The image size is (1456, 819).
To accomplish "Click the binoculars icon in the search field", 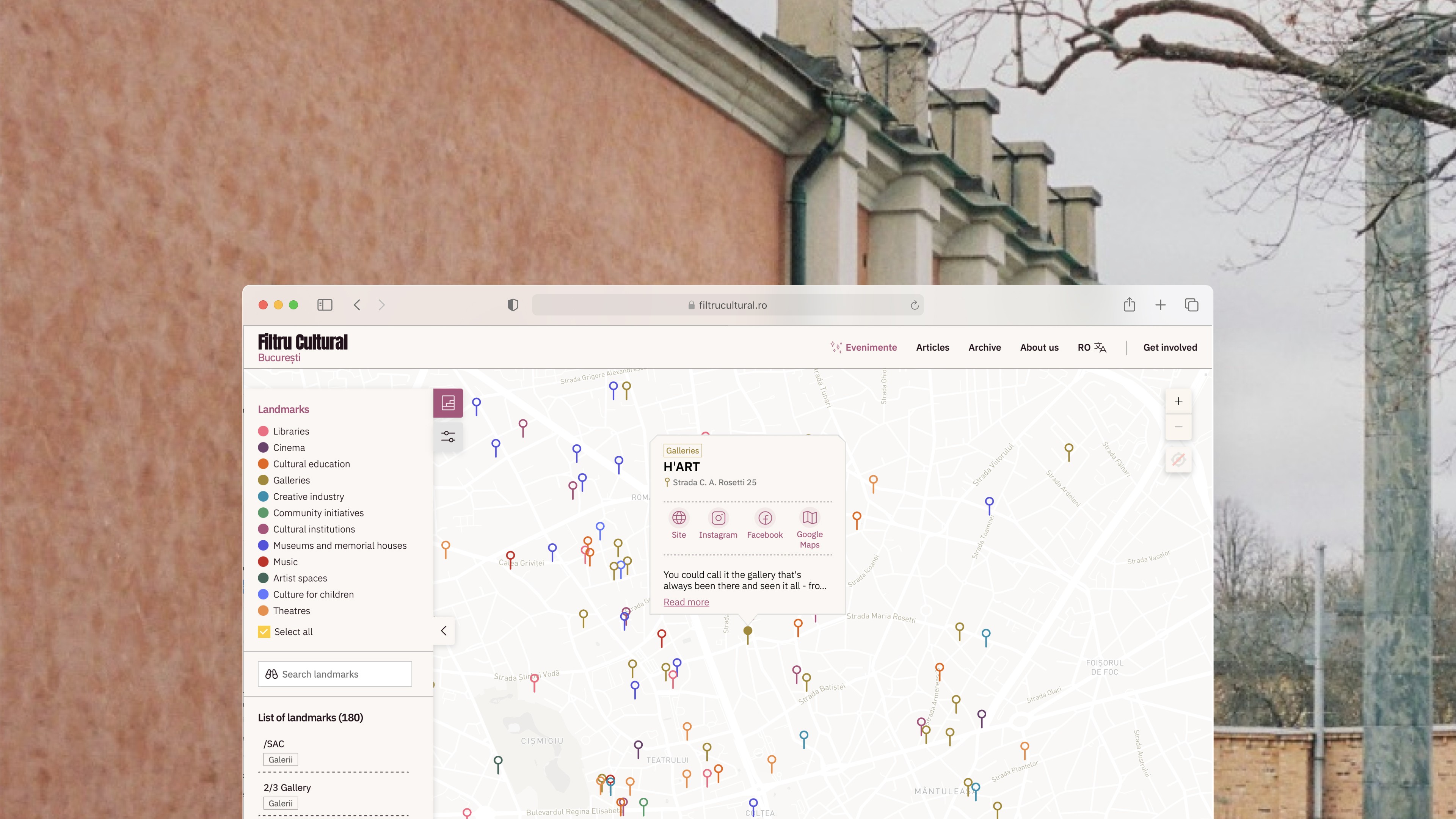I will [271, 674].
